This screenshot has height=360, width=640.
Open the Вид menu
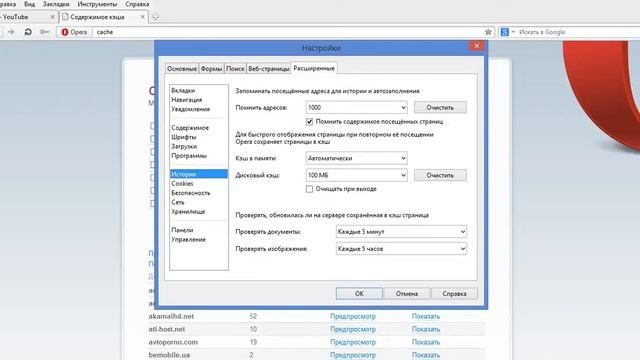(29, 4)
